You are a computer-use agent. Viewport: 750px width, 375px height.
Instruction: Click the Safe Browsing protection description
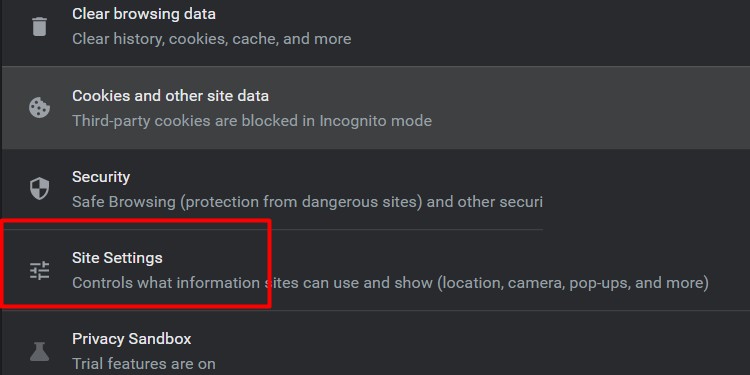307,202
